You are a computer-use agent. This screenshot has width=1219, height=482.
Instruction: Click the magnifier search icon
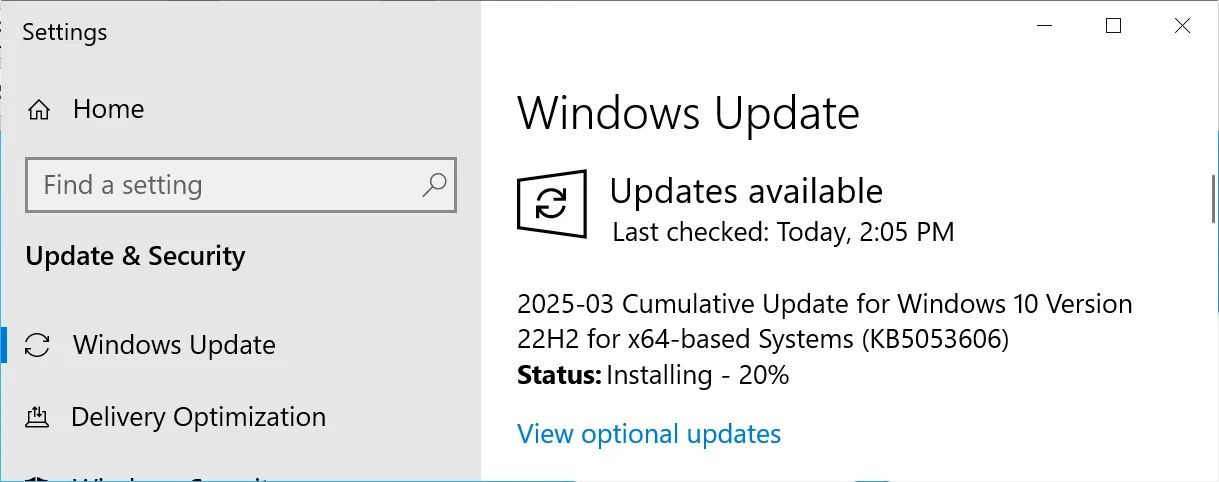pyautogui.click(x=434, y=185)
